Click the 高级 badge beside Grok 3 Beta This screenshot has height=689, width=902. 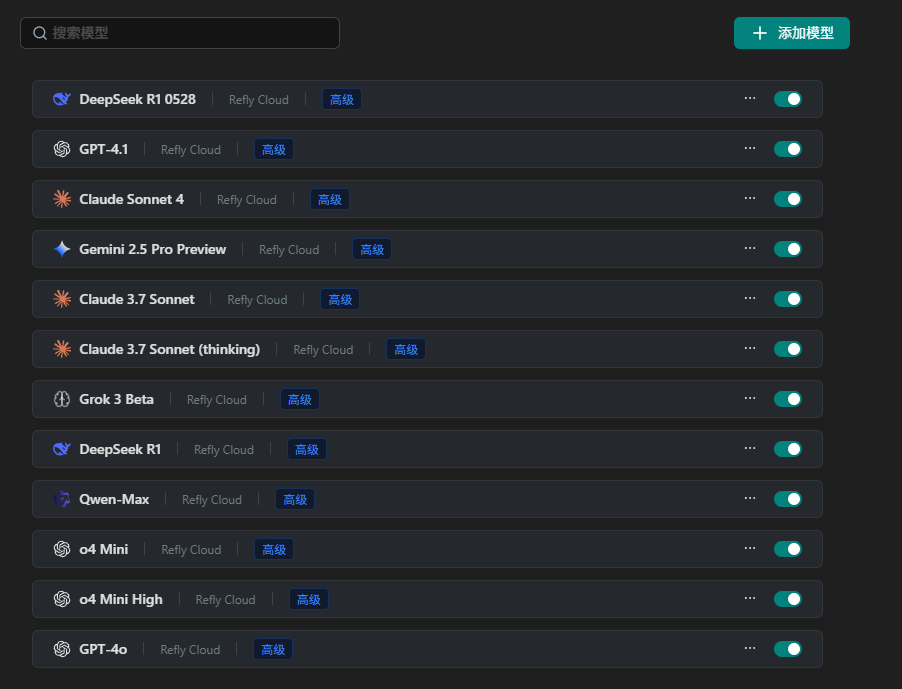300,400
